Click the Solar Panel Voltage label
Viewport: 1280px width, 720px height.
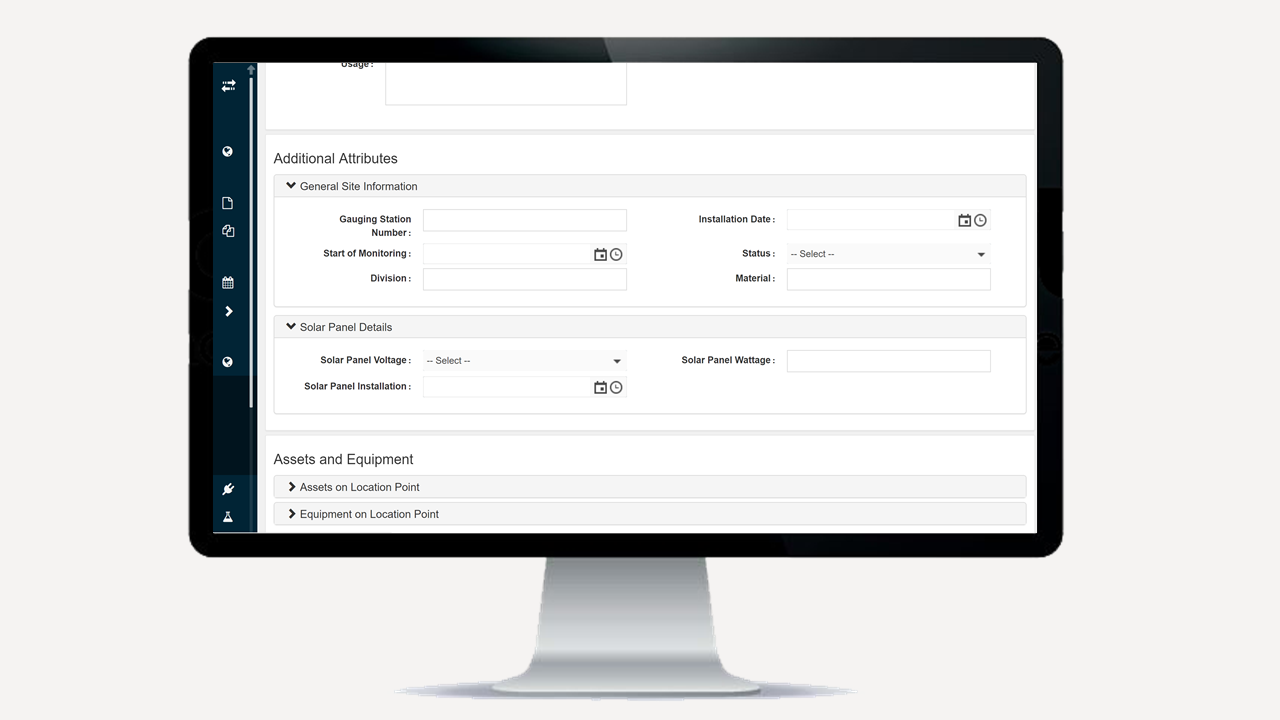[365, 360]
